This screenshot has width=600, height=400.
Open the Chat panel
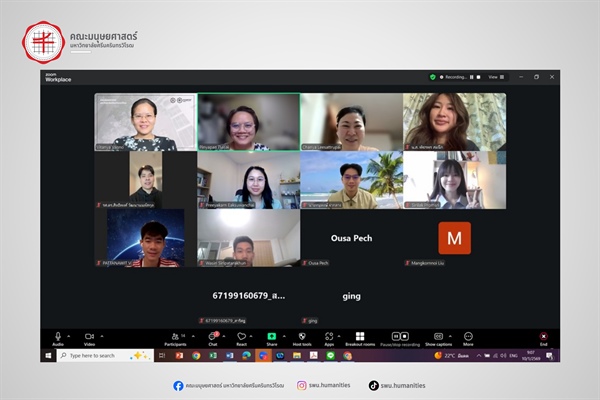click(212, 337)
